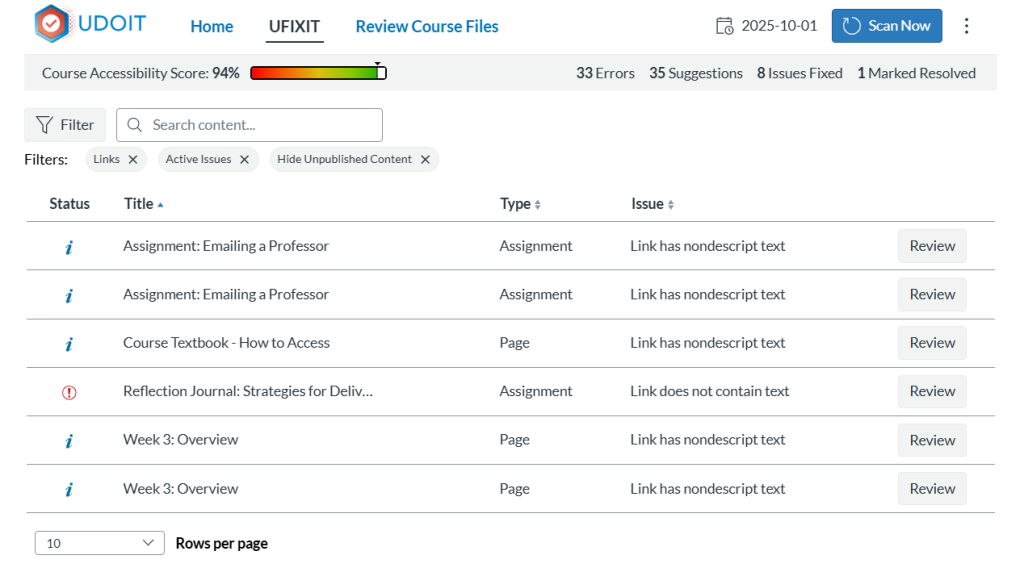The height and width of the screenshot is (572, 1024).
Task: Review the first Emailing a Professor issue
Action: [932, 246]
